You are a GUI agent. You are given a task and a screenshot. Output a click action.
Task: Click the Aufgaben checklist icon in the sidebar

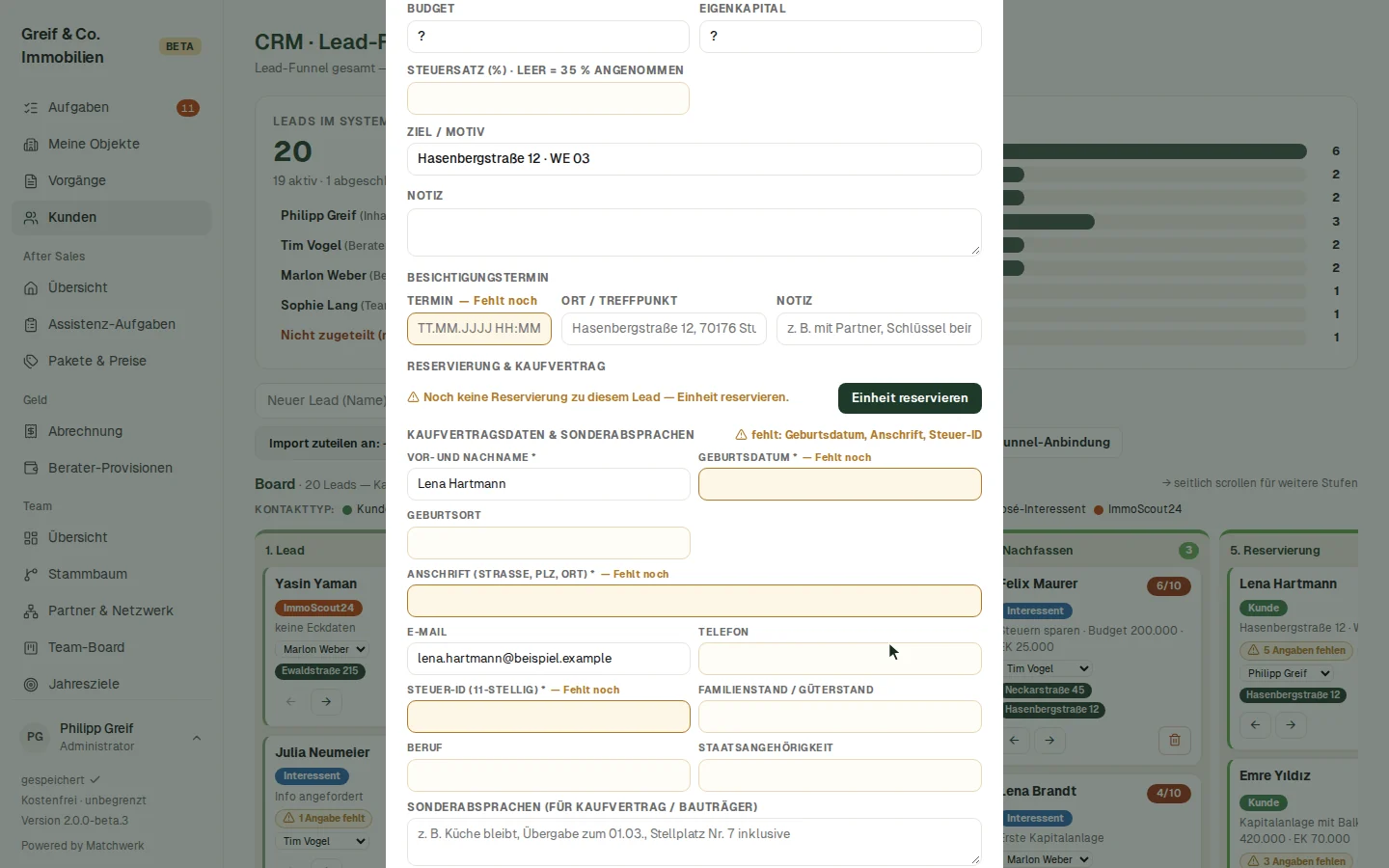pyautogui.click(x=31, y=108)
